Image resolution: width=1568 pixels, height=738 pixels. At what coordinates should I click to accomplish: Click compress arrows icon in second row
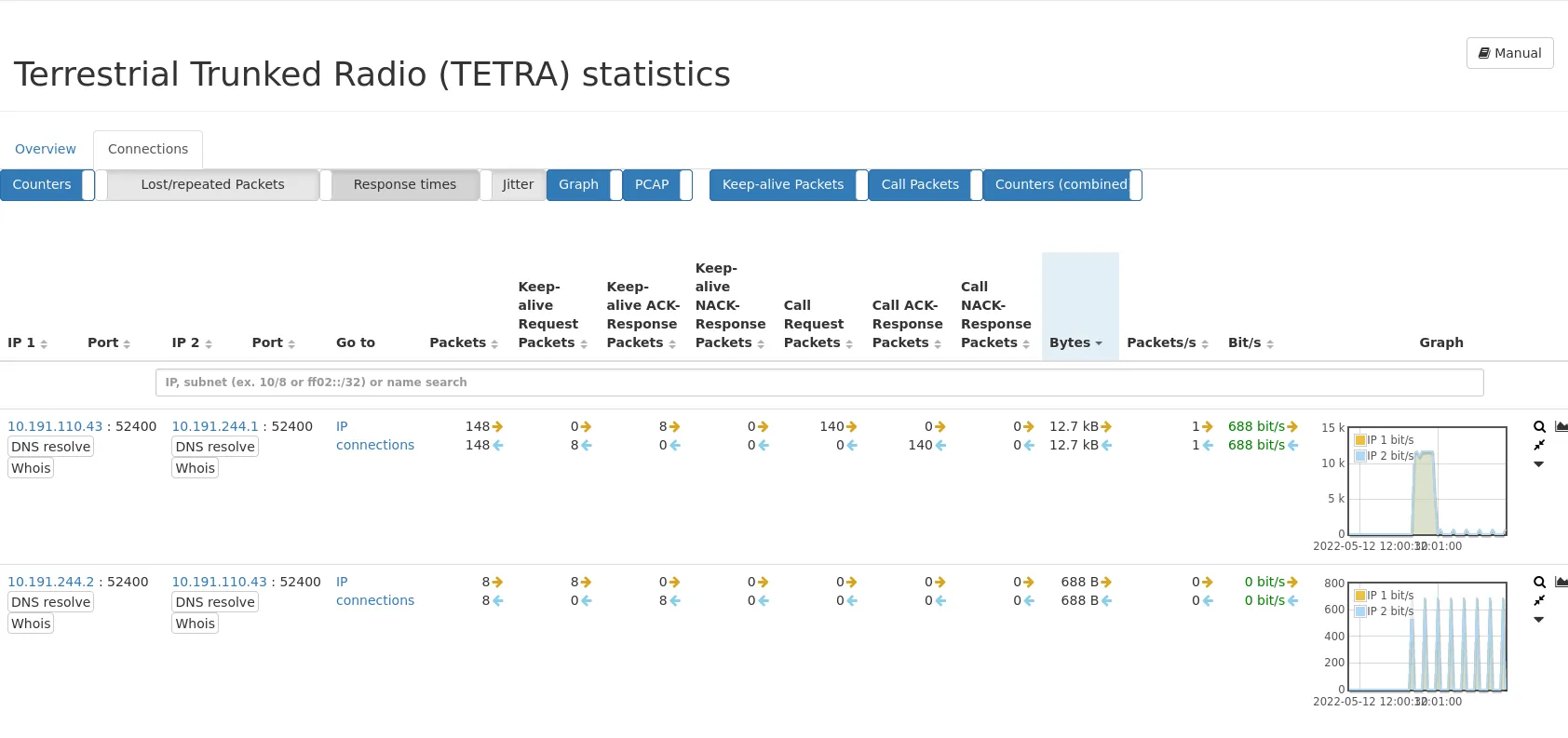tap(1539, 600)
